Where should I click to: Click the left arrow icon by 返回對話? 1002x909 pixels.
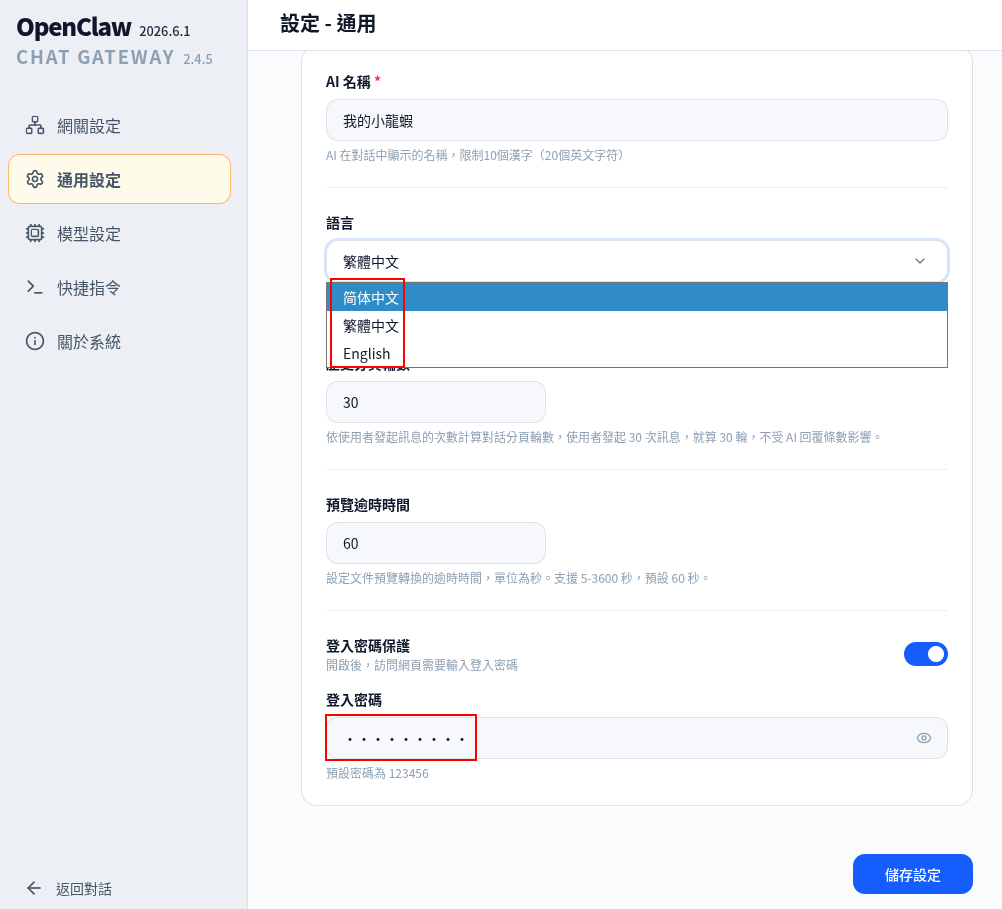pyautogui.click(x=34, y=888)
